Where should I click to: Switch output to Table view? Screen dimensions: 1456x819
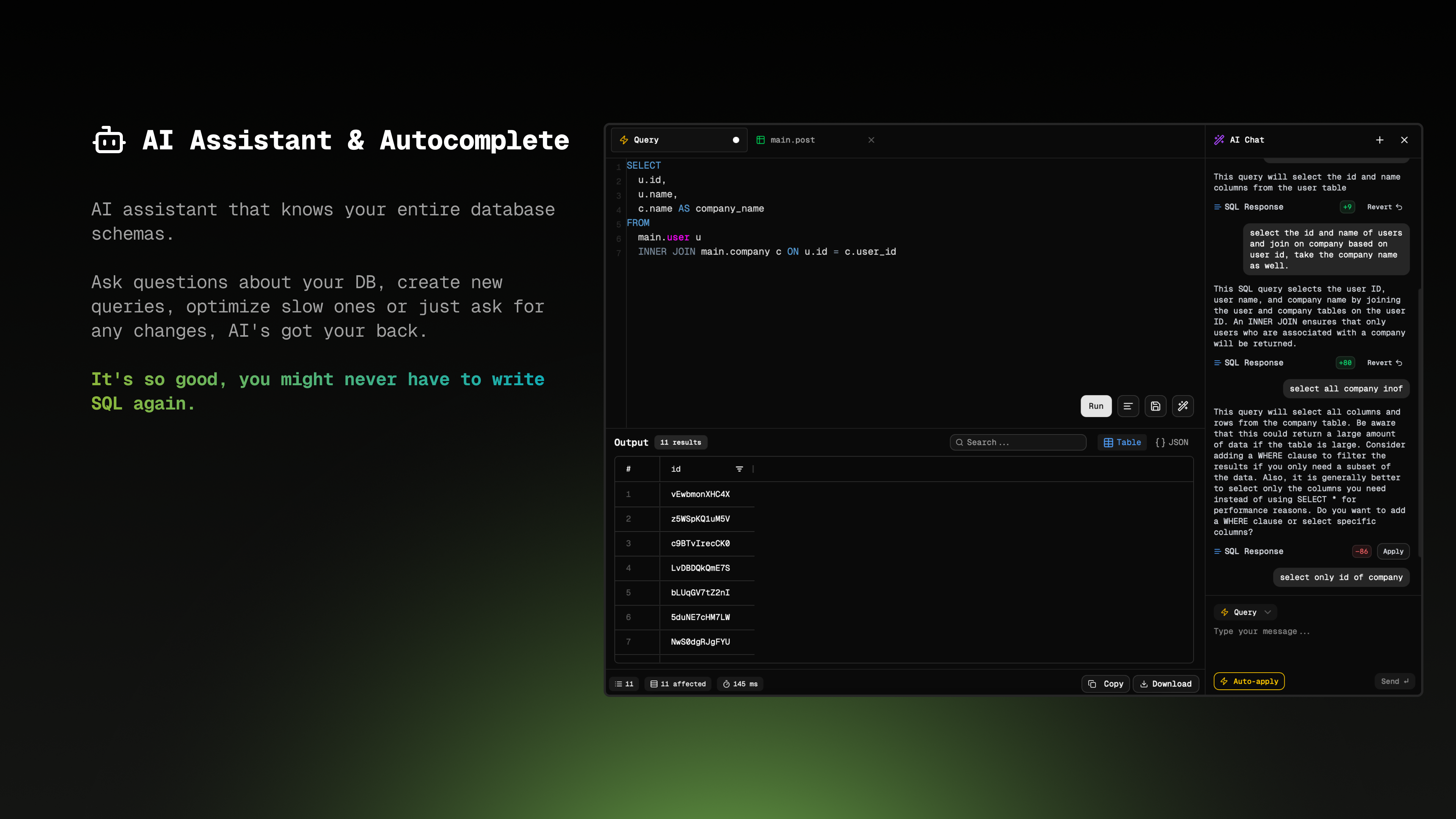tap(1122, 442)
